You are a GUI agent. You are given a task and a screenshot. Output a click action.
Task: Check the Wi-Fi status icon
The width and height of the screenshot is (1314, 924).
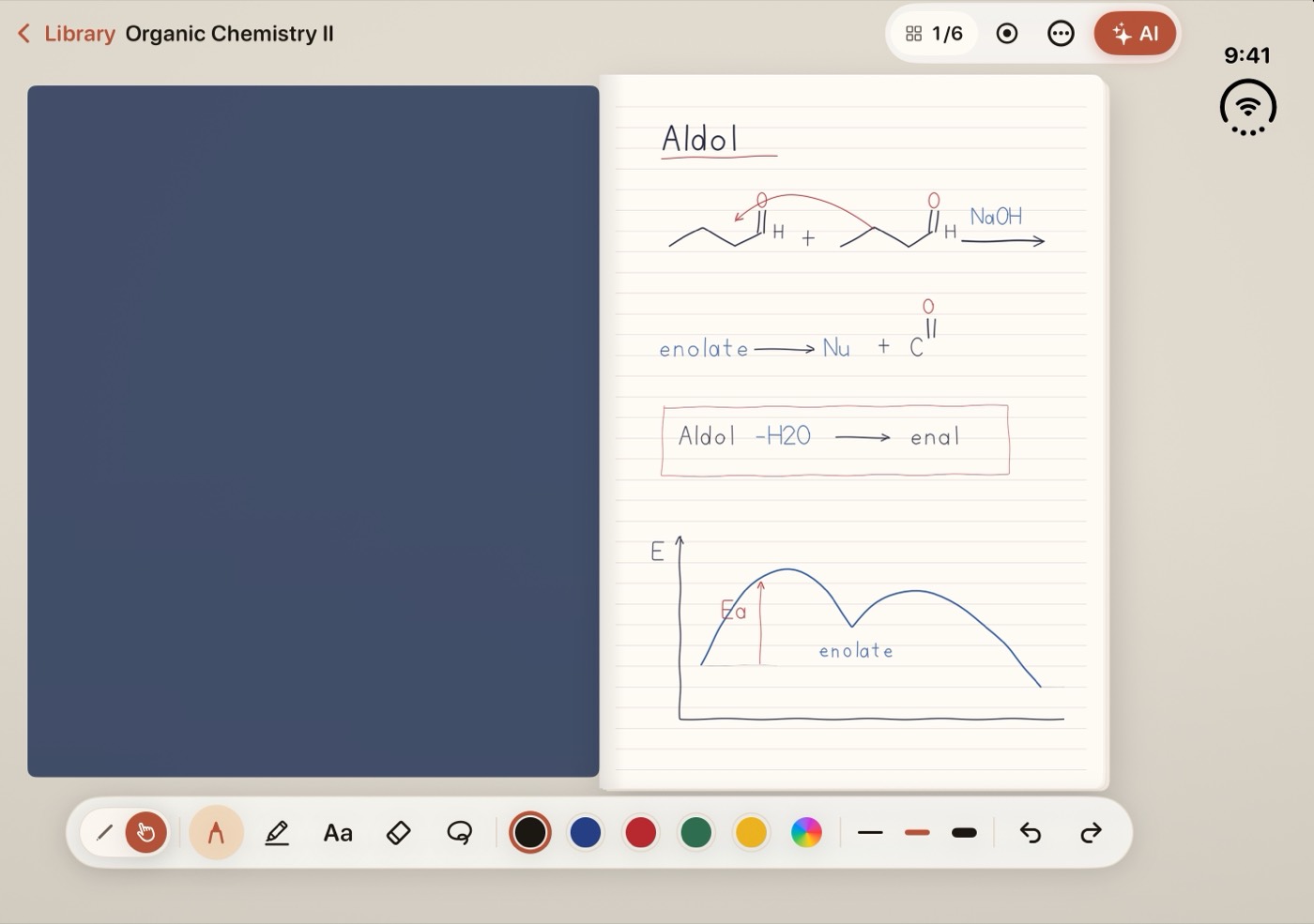[x=1247, y=107]
